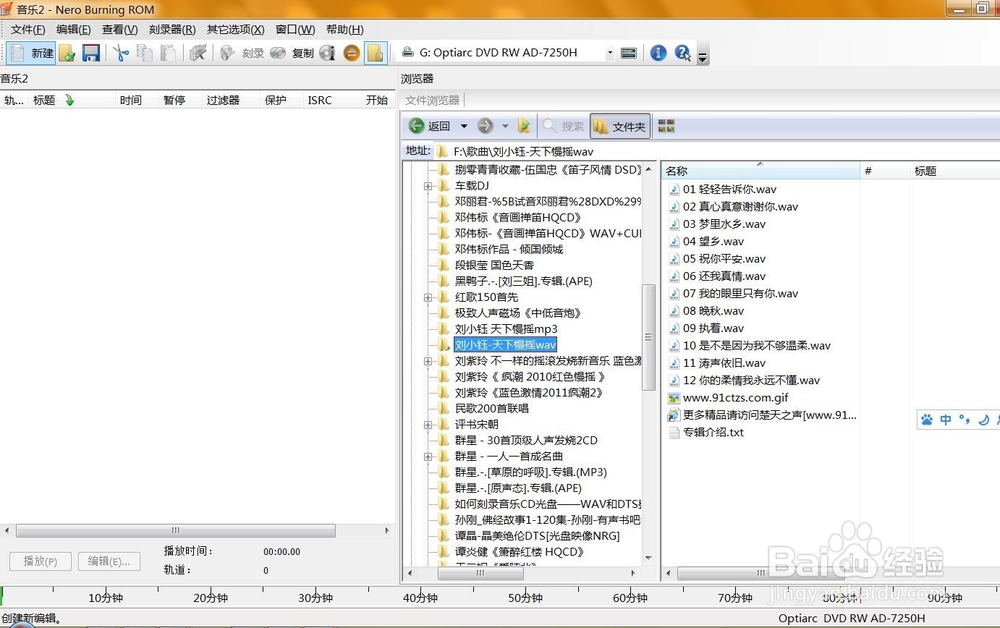The image size is (1000, 628).
Task: Open the 窗口(W) menu
Action: [x=295, y=29]
